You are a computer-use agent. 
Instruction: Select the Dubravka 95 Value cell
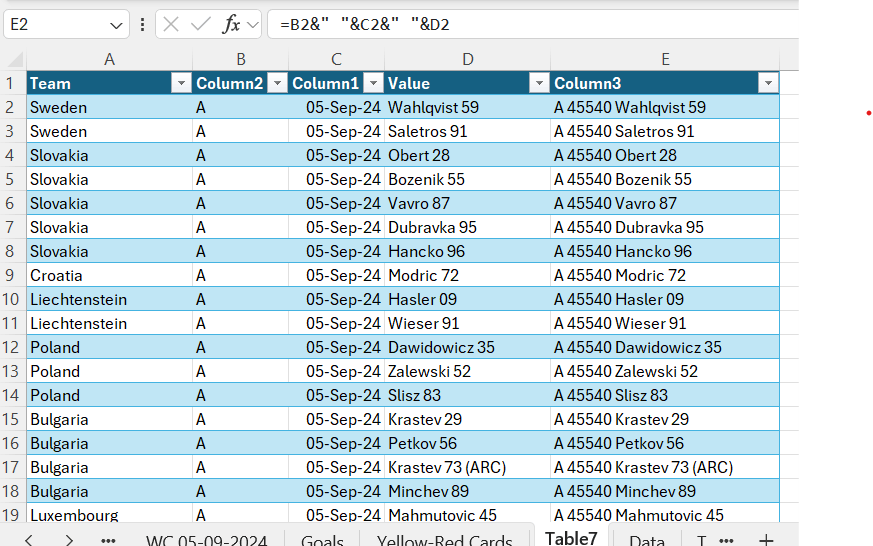click(x=467, y=228)
